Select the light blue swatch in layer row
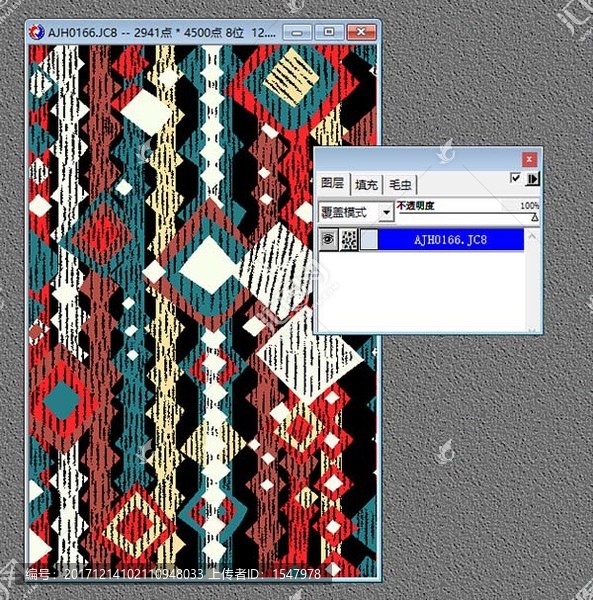The width and height of the screenshot is (593, 600). (369, 240)
